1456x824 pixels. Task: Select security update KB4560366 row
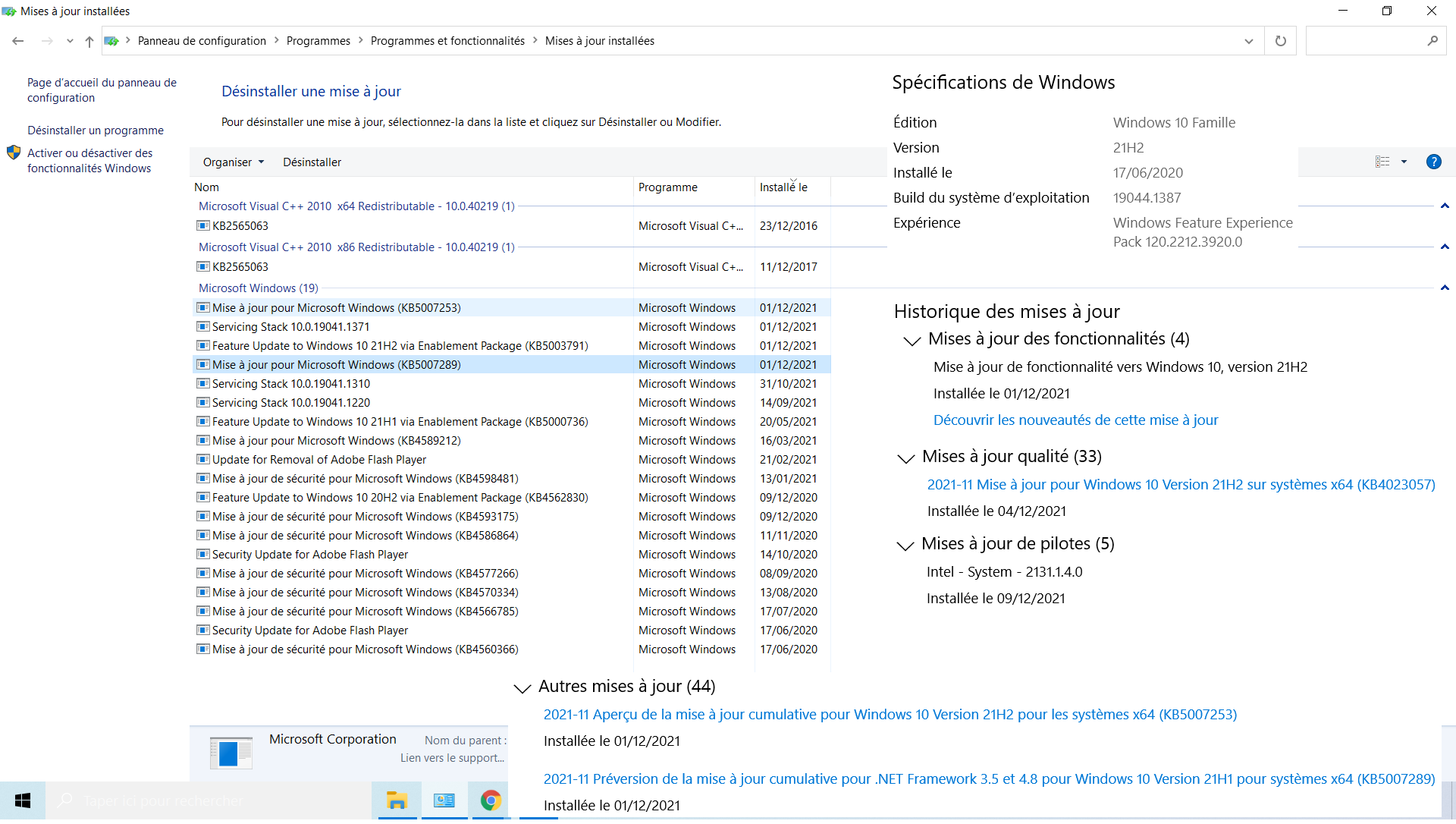[512, 649]
